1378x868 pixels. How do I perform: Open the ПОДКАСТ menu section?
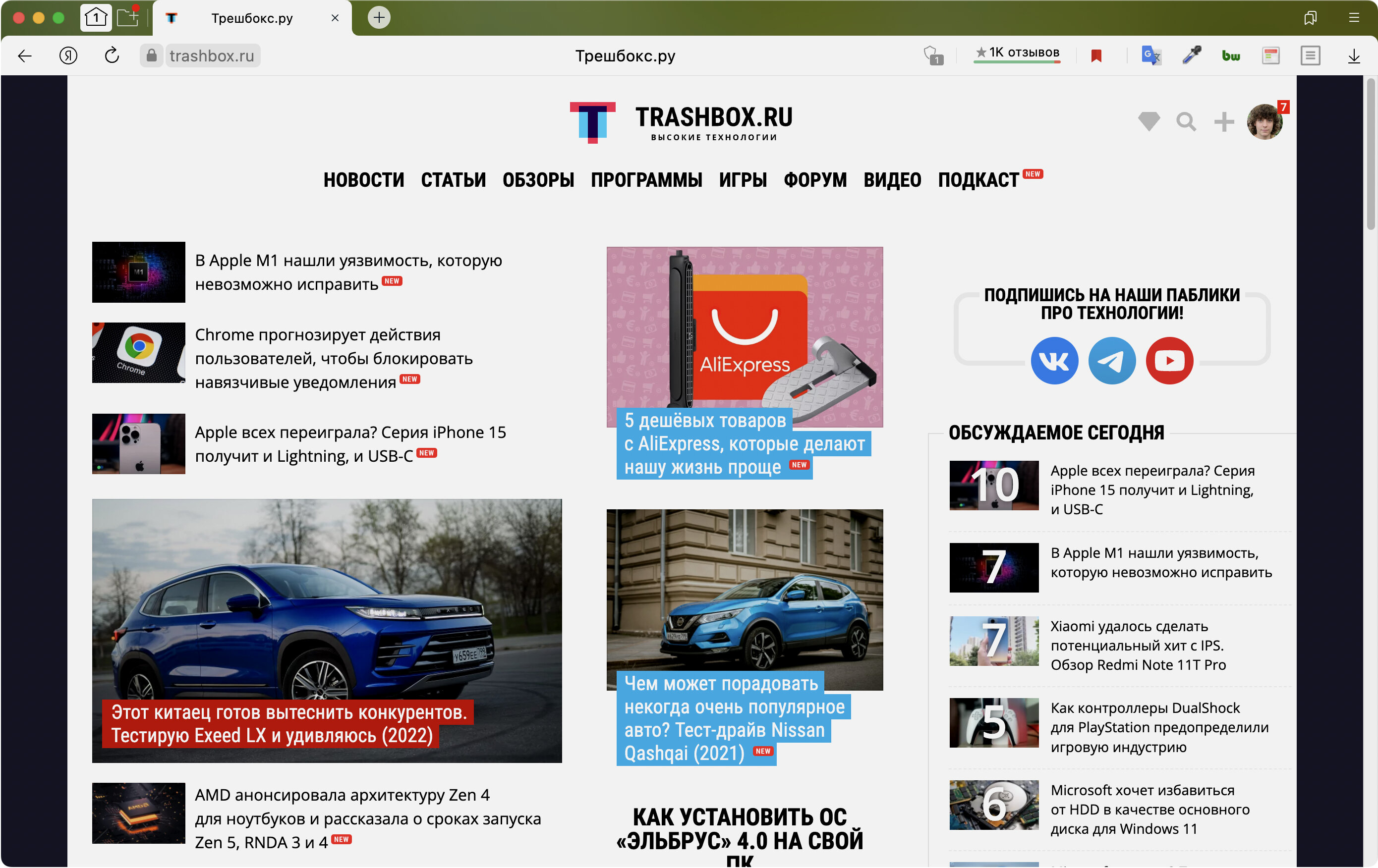(978, 180)
